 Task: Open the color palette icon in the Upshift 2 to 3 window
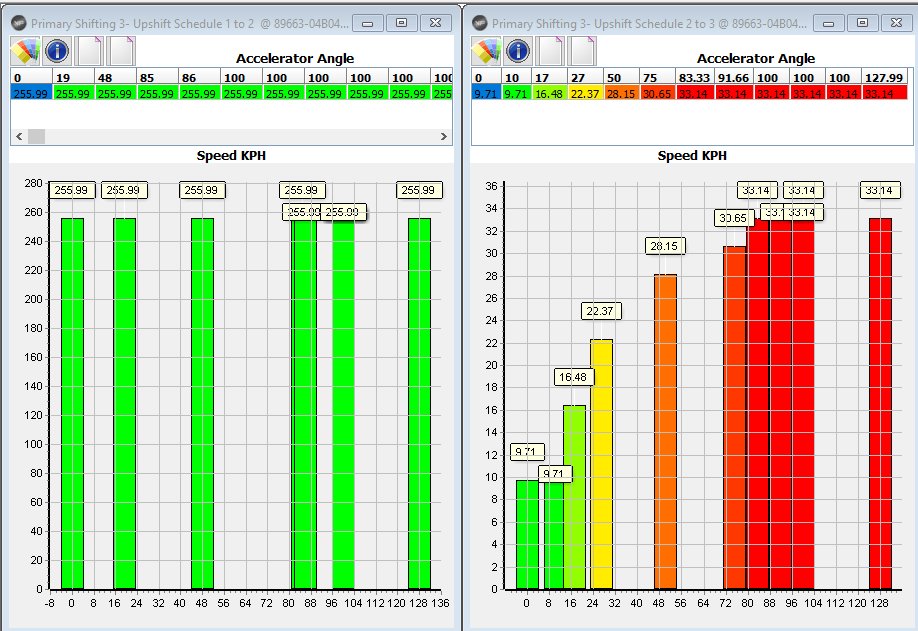(486, 51)
